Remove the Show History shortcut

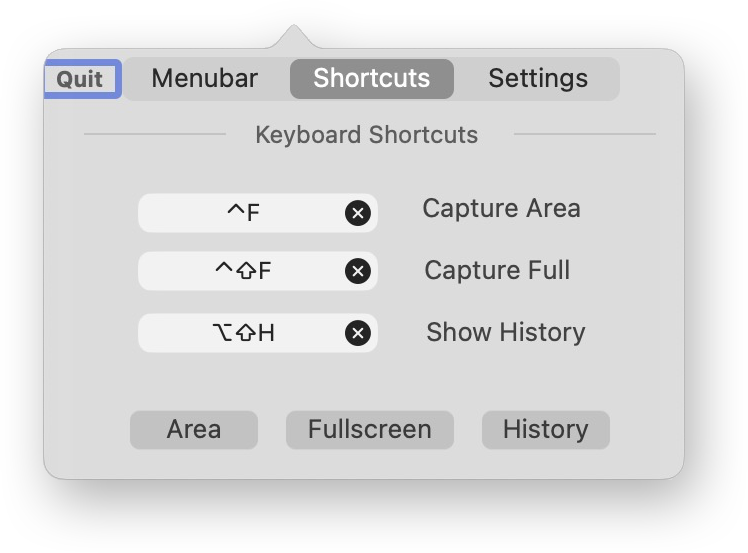[357, 333]
